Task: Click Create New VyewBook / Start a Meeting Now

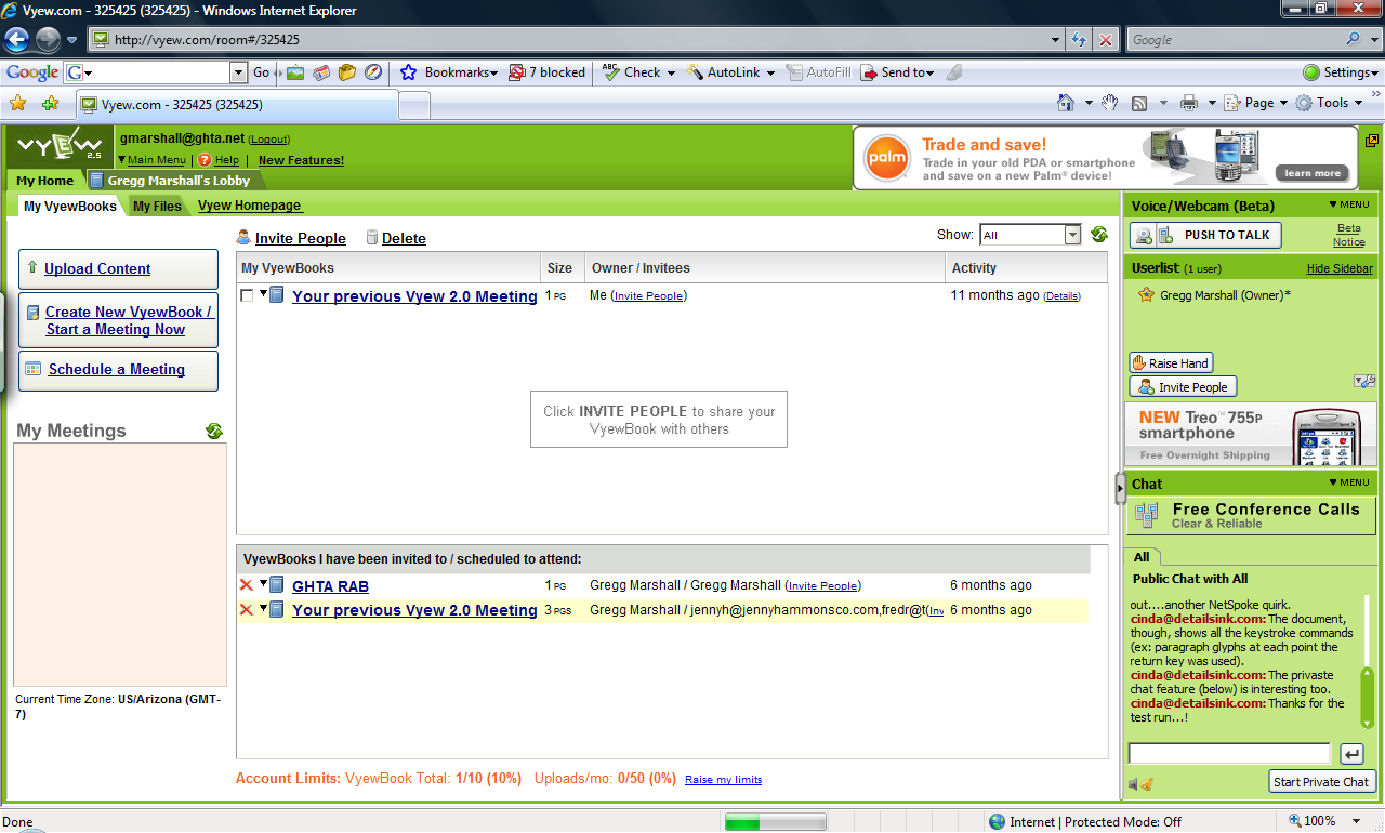Action: (118, 320)
